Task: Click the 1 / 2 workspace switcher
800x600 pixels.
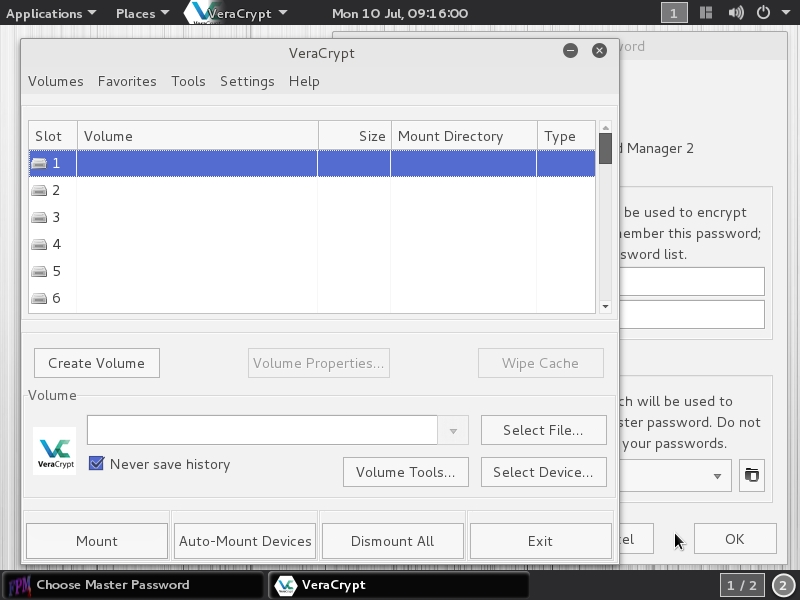Action: [742, 585]
